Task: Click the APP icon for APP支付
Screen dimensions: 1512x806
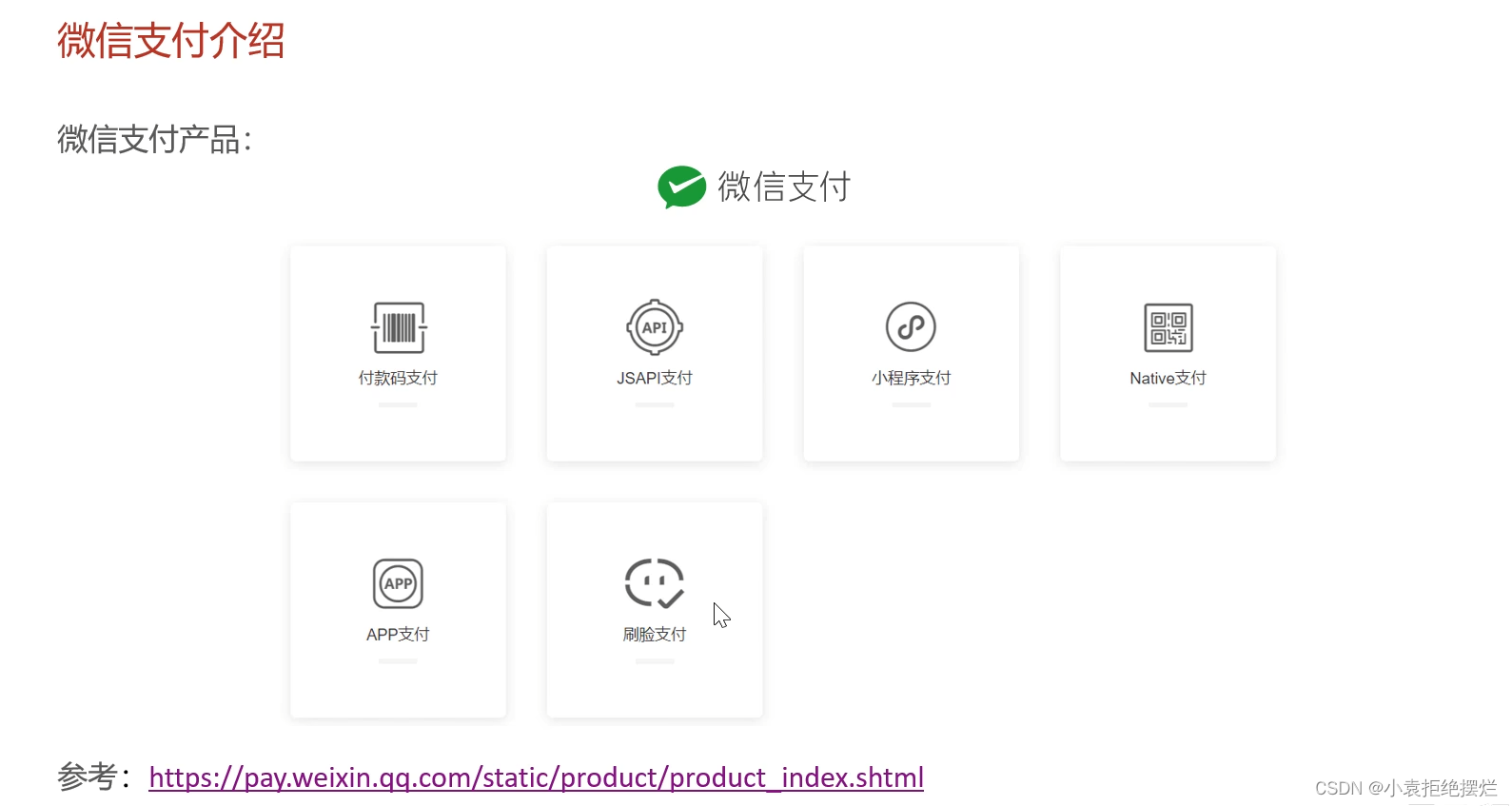Action: (398, 583)
